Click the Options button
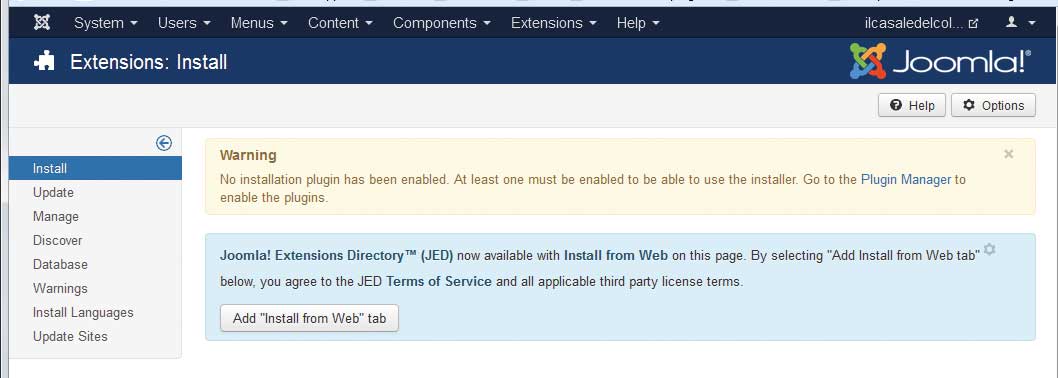The width and height of the screenshot is (1058, 378). coord(993,105)
